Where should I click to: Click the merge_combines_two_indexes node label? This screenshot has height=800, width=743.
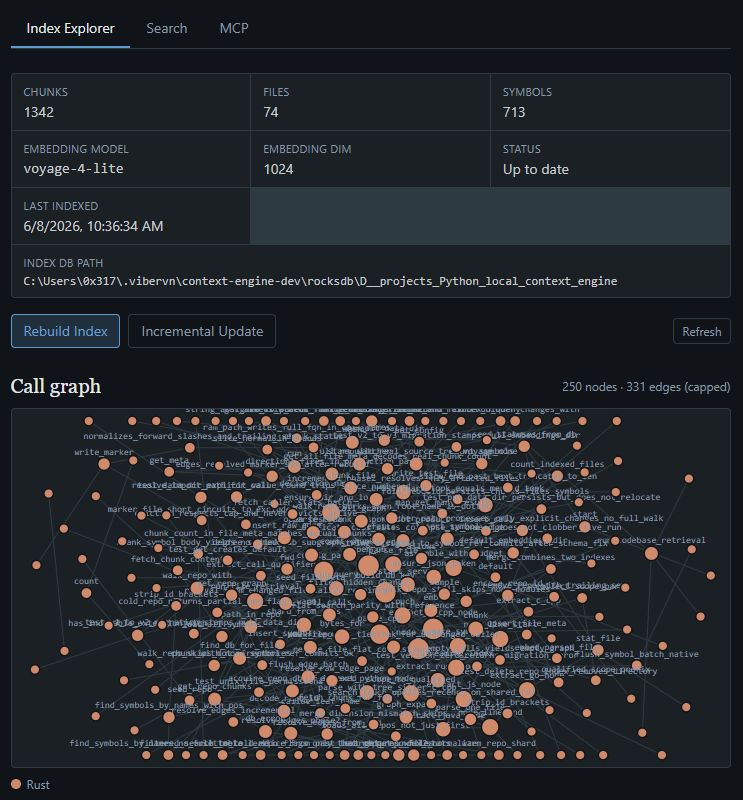(551, 557)
